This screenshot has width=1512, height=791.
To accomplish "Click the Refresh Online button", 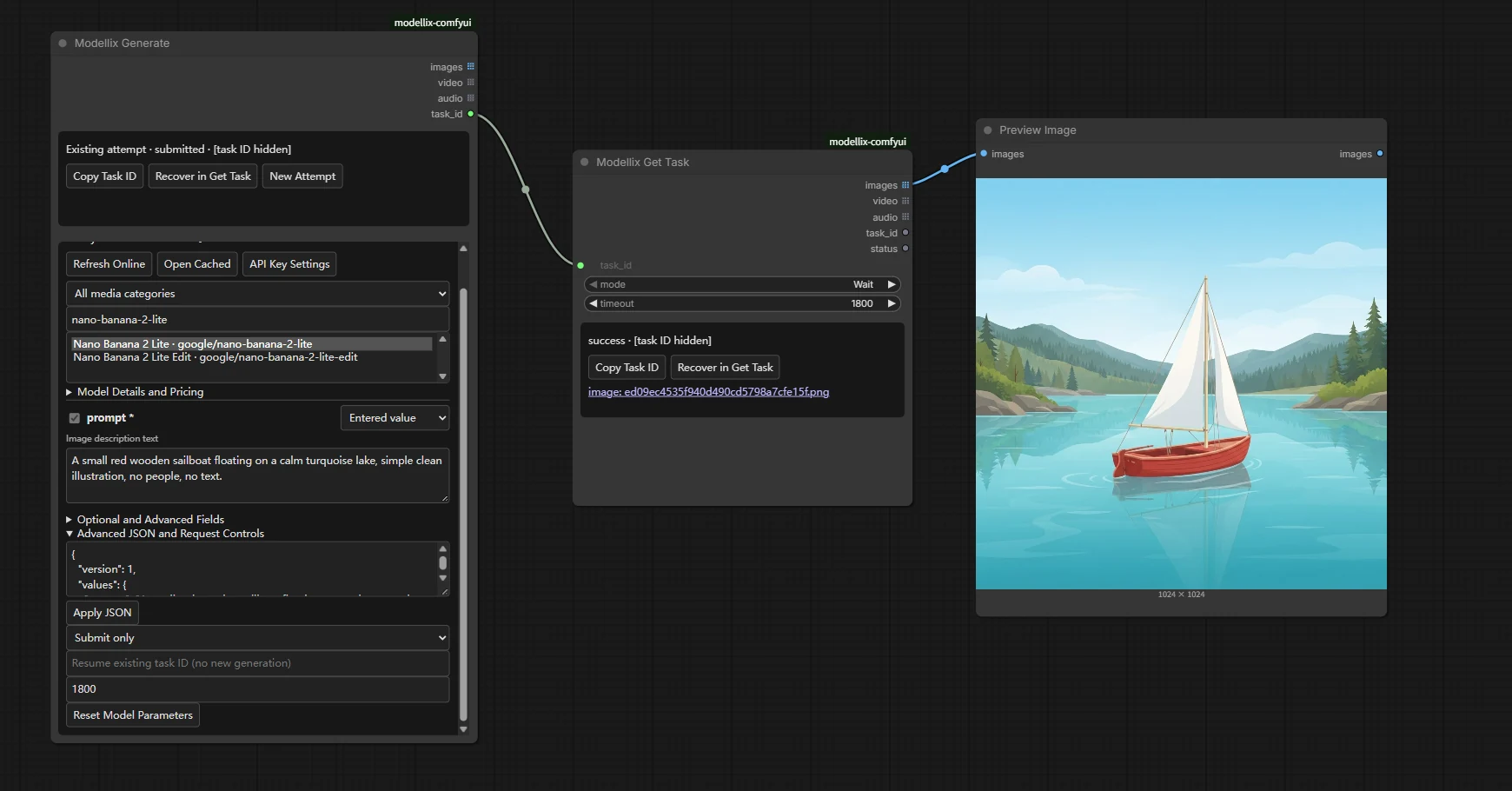I will pos(109,264).
